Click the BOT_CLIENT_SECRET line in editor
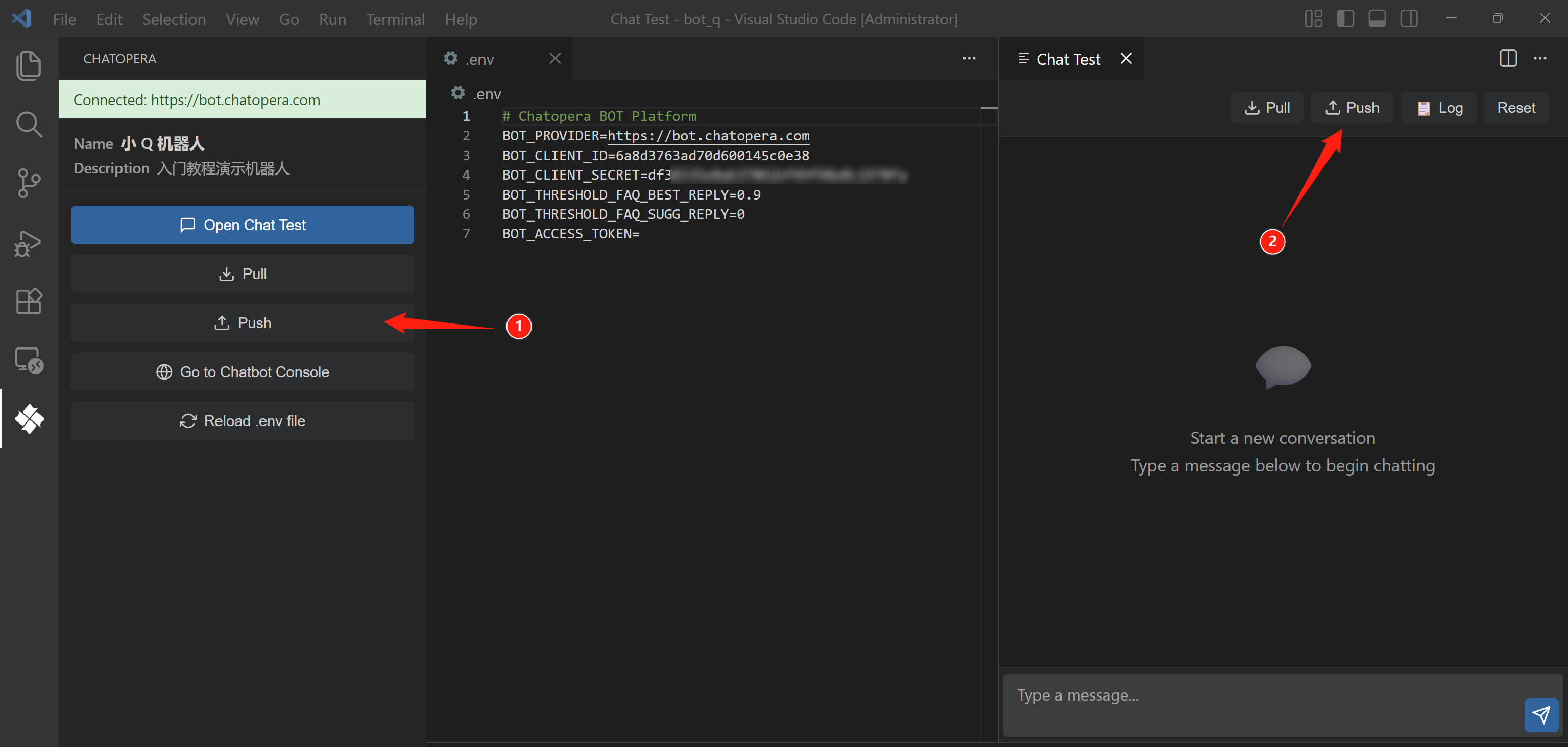The image size is (1568, 747). (x=704, y=175)
